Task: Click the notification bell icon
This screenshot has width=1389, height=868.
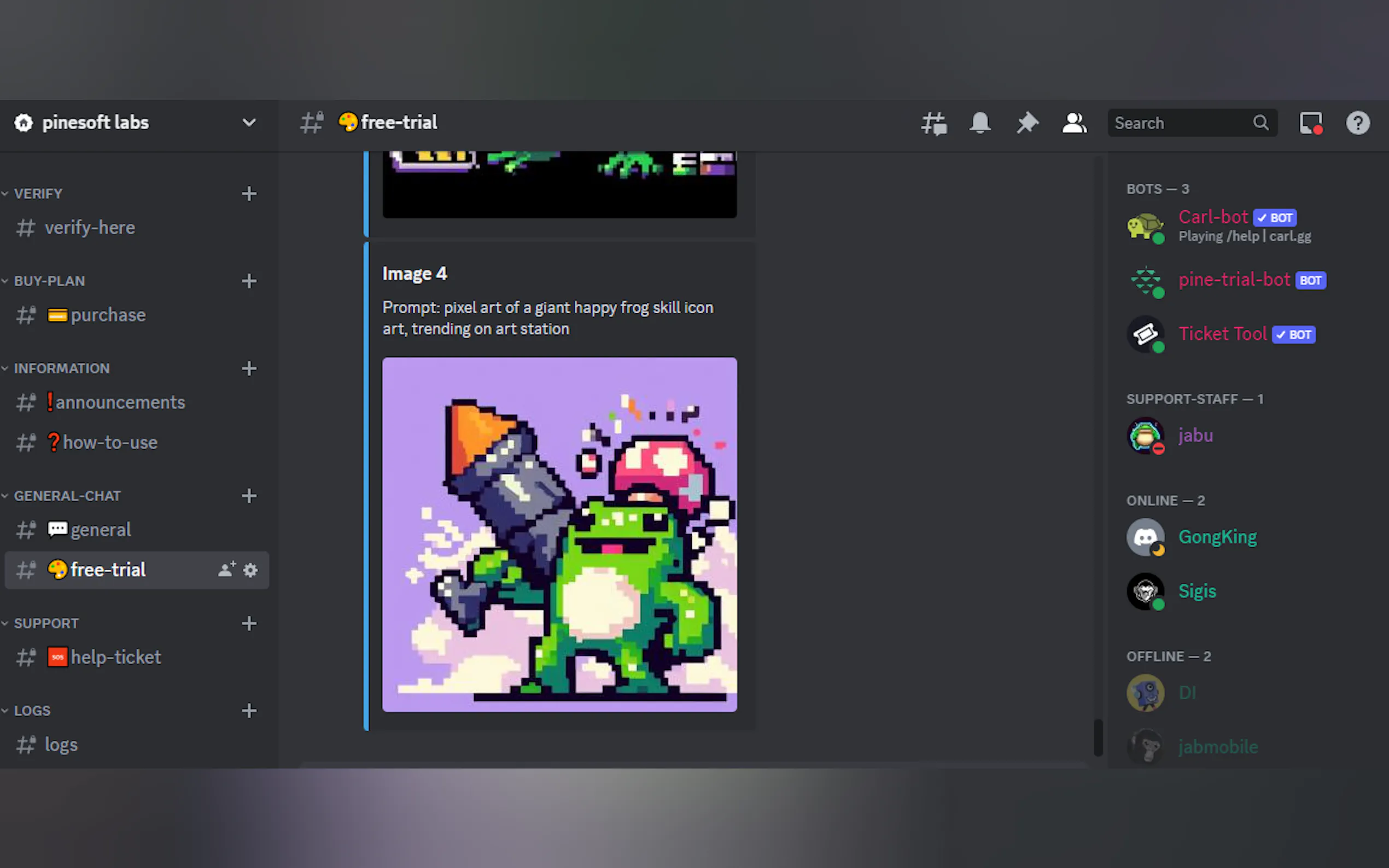Action: tap(980, 123)
